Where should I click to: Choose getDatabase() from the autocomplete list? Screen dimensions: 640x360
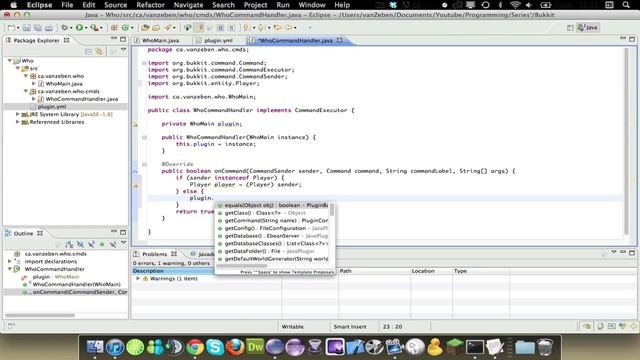pos(272,236)
